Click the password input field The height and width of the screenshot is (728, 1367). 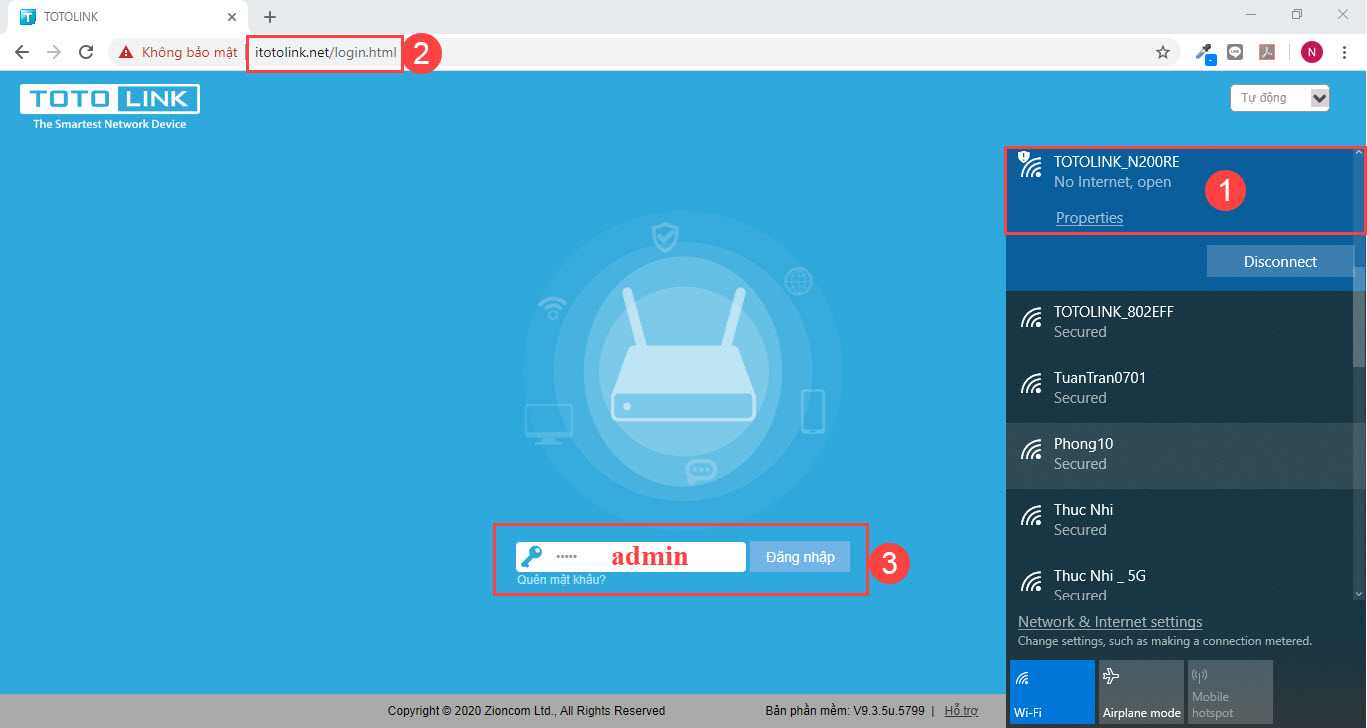pos(631,557)
